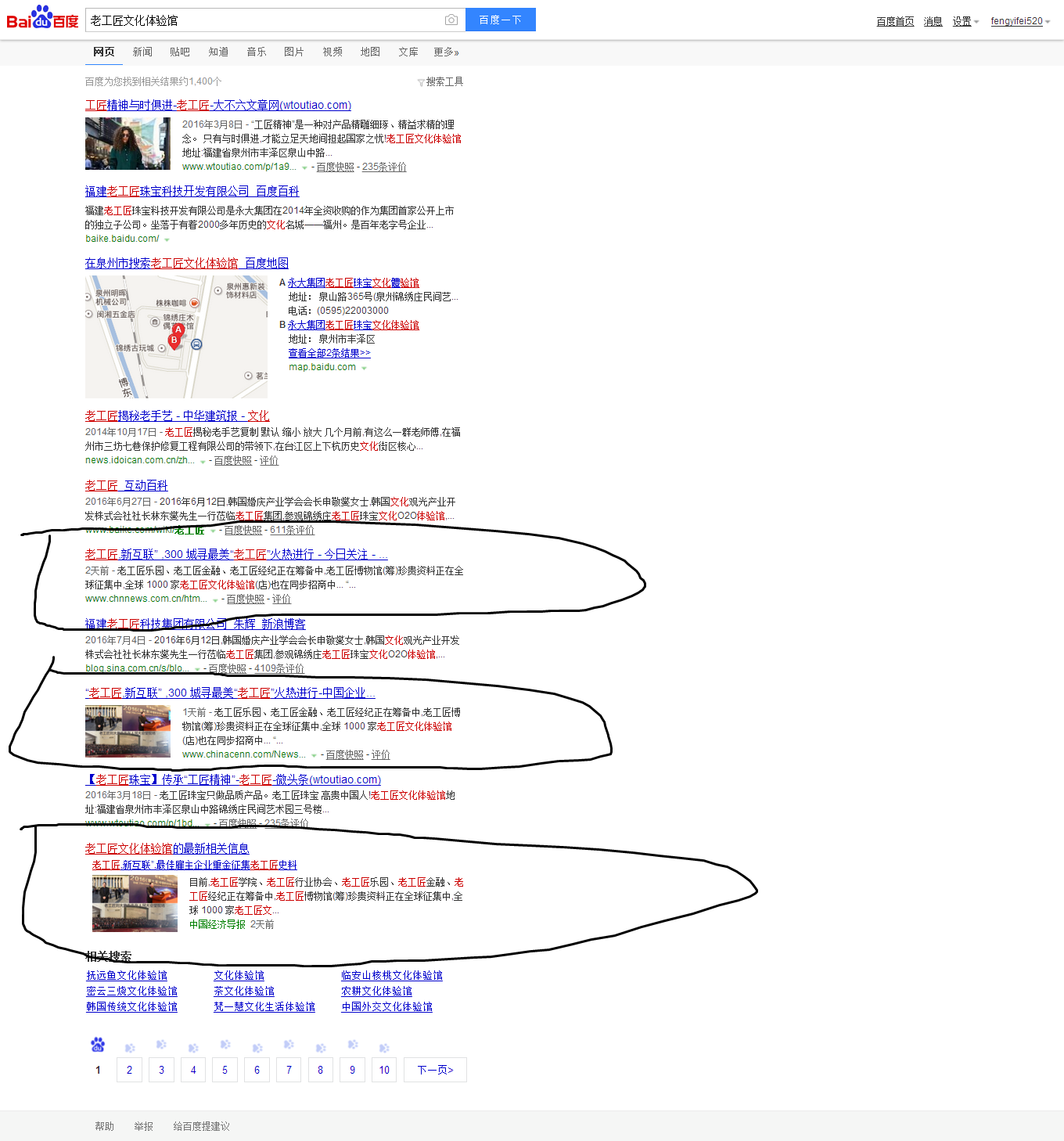Switch to 音乐 tab
Viewport: 1064px width, 1141px height.
[257, 52]
